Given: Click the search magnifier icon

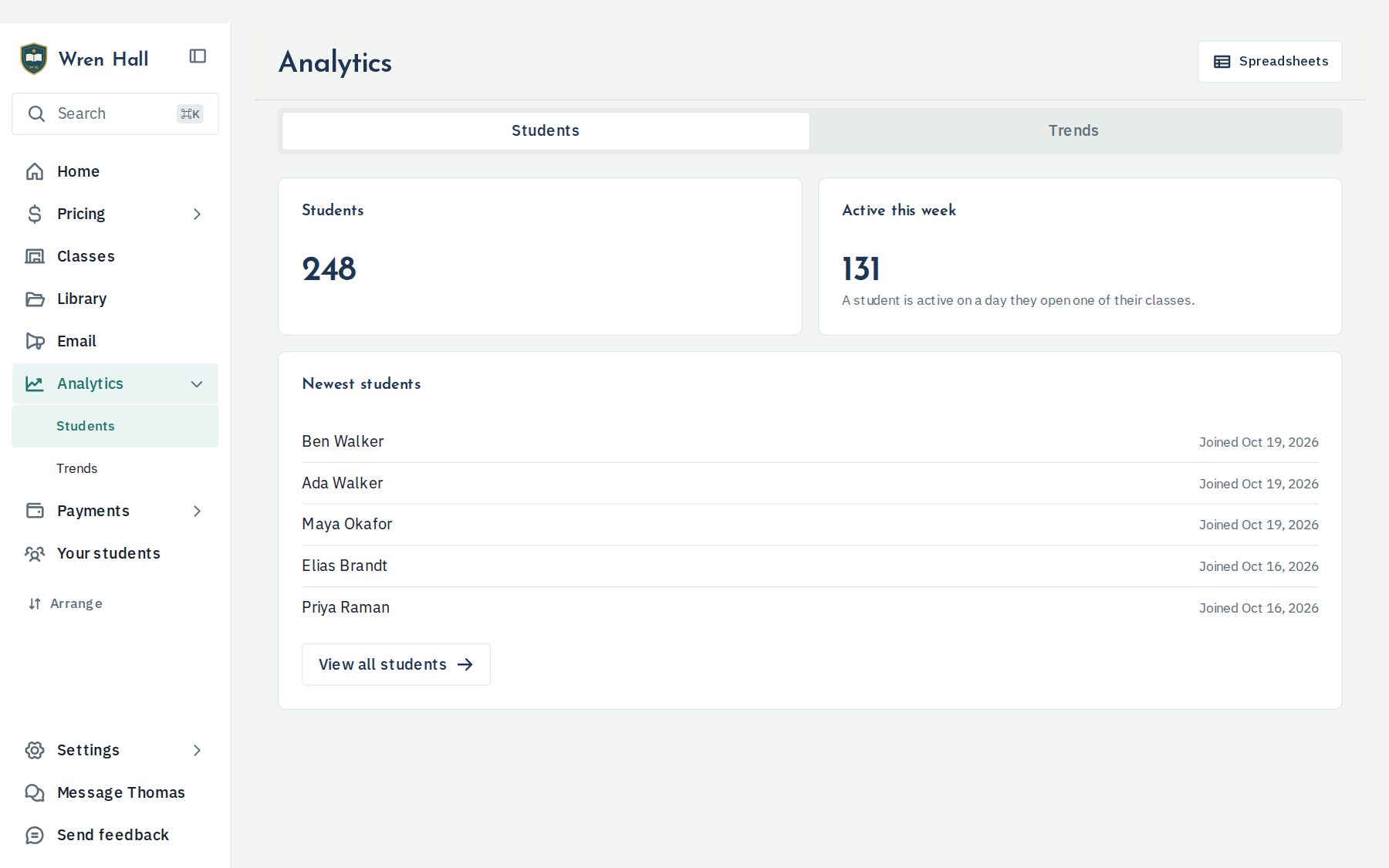Looking at the screenshot, I should tap(36, 113).
